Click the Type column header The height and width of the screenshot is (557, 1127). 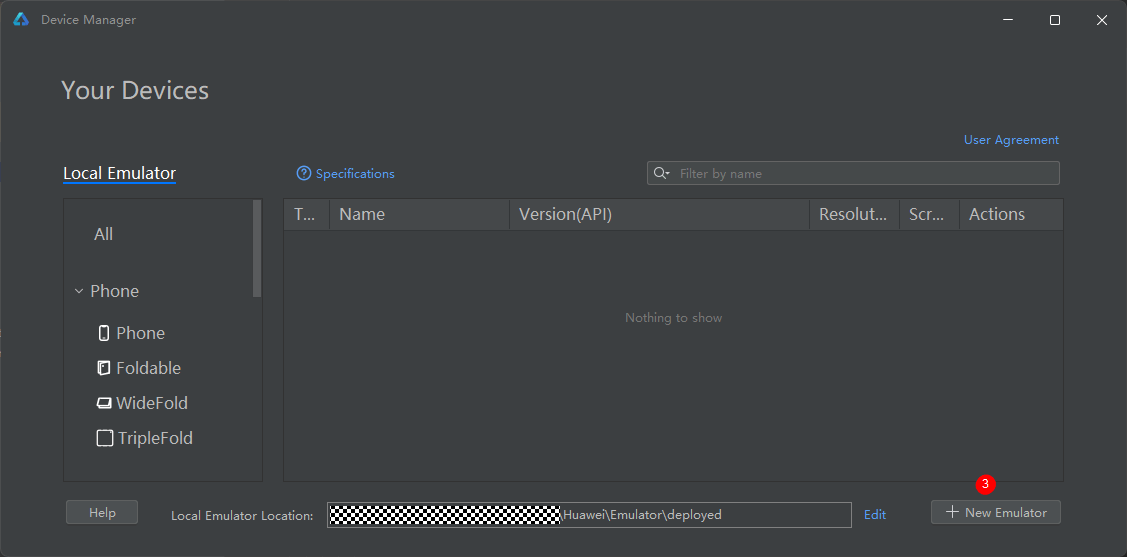(x=306, y=214)
